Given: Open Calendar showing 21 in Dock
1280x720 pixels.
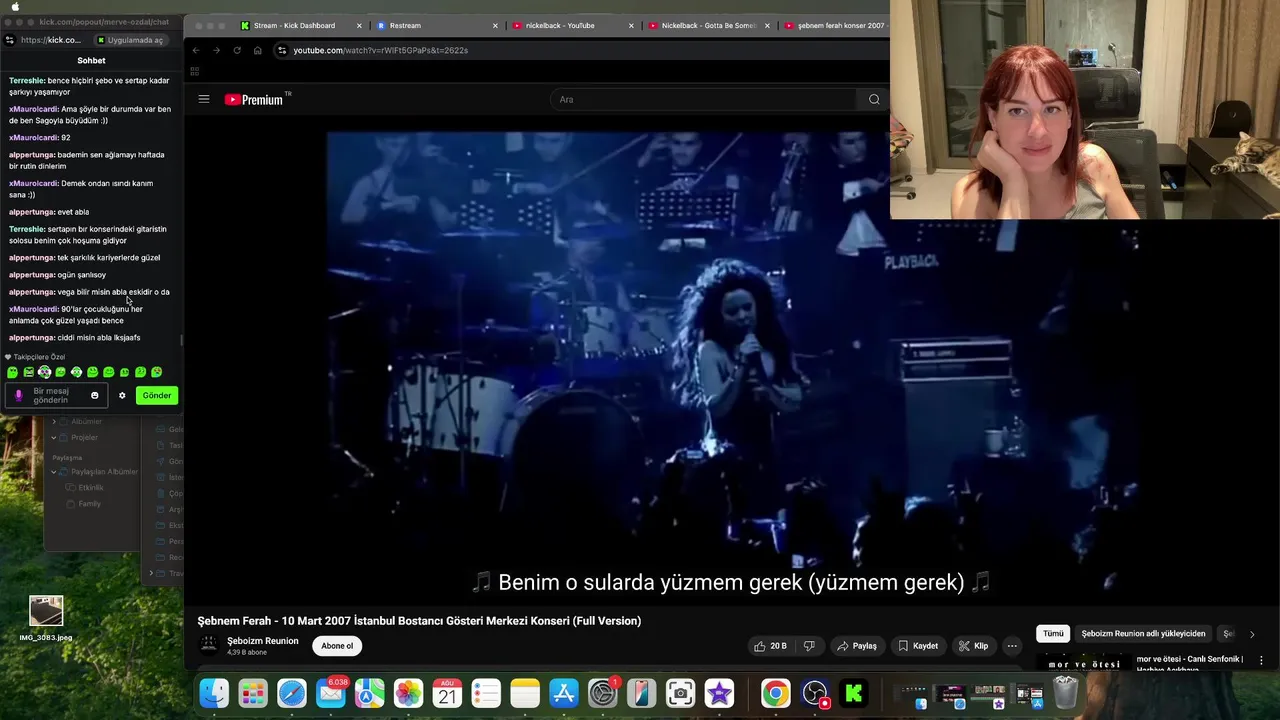Looking at the screenshot, I should click(x=447, y=693).
